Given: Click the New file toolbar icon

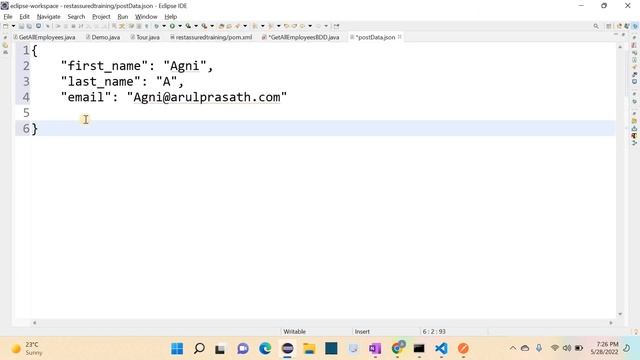Looking at the screenshot, I should coord(6,26).
